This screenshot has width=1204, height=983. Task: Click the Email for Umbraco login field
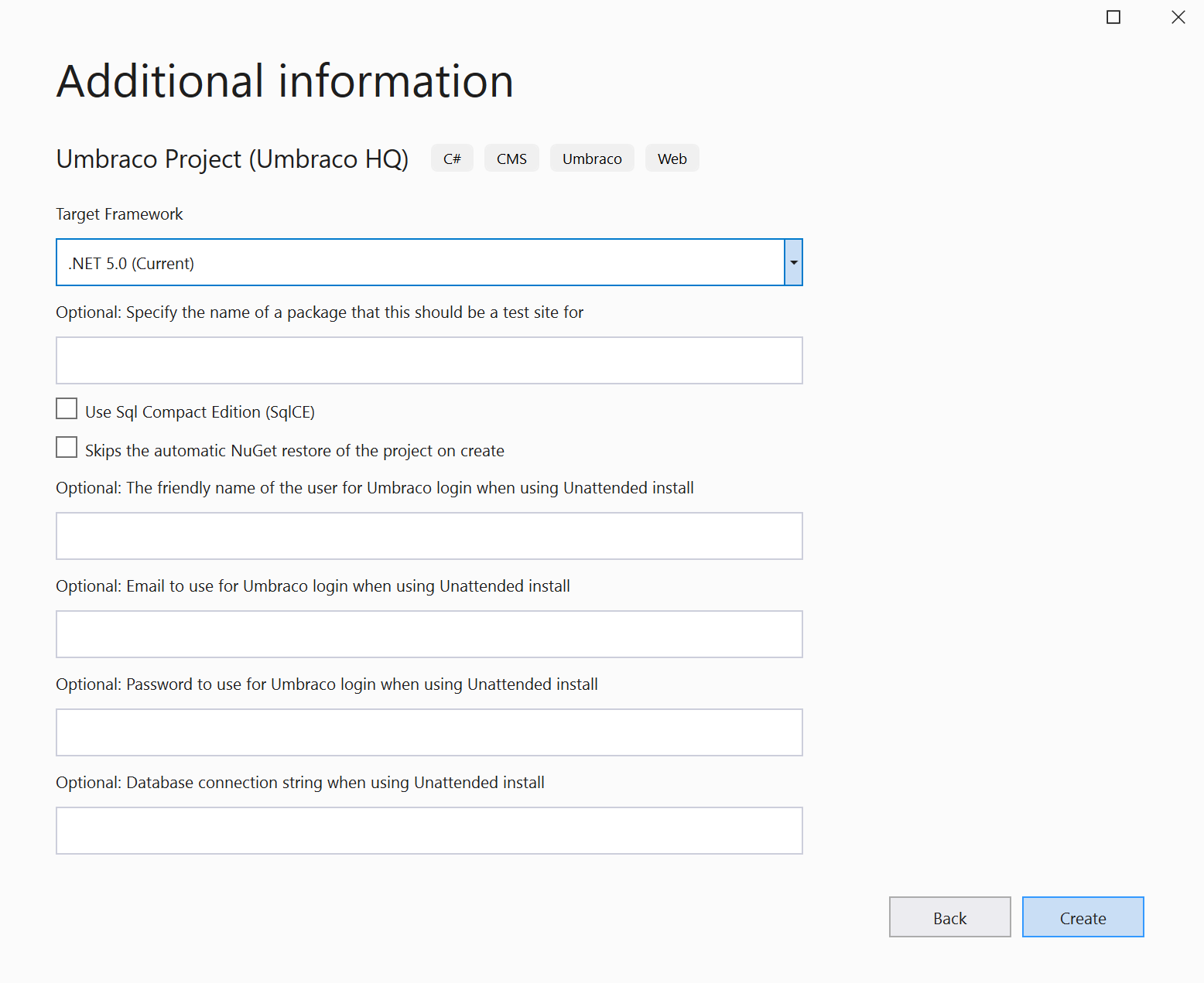[429, 634]
